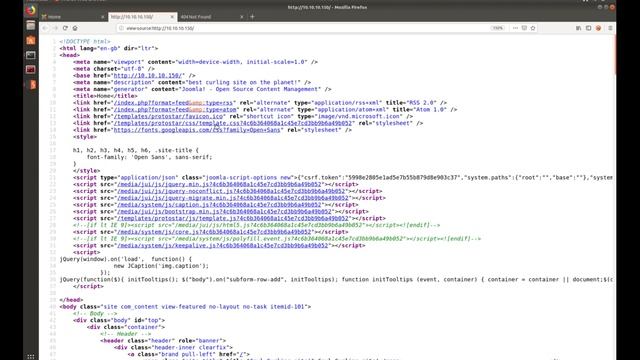Open the Library icon in toolbar
Viewport: 640px width, 360px height.
pyautogui.click(x=578, y=28)
